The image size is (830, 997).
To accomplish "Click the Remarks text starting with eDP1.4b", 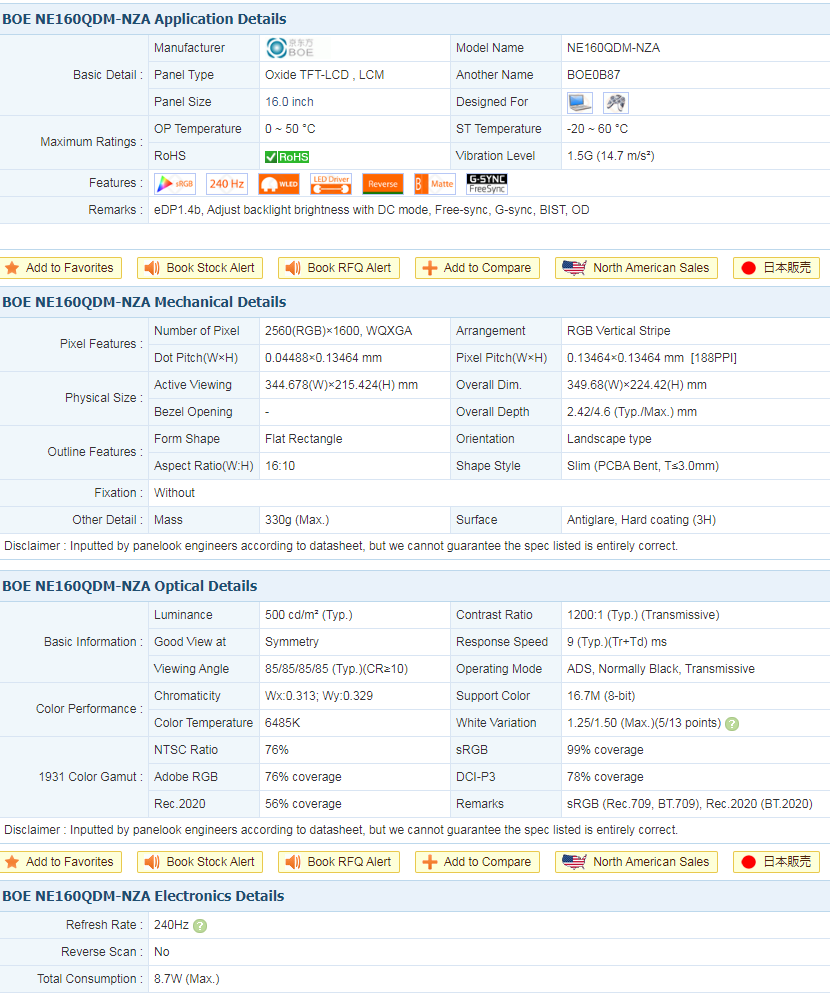I will [371, 210].
